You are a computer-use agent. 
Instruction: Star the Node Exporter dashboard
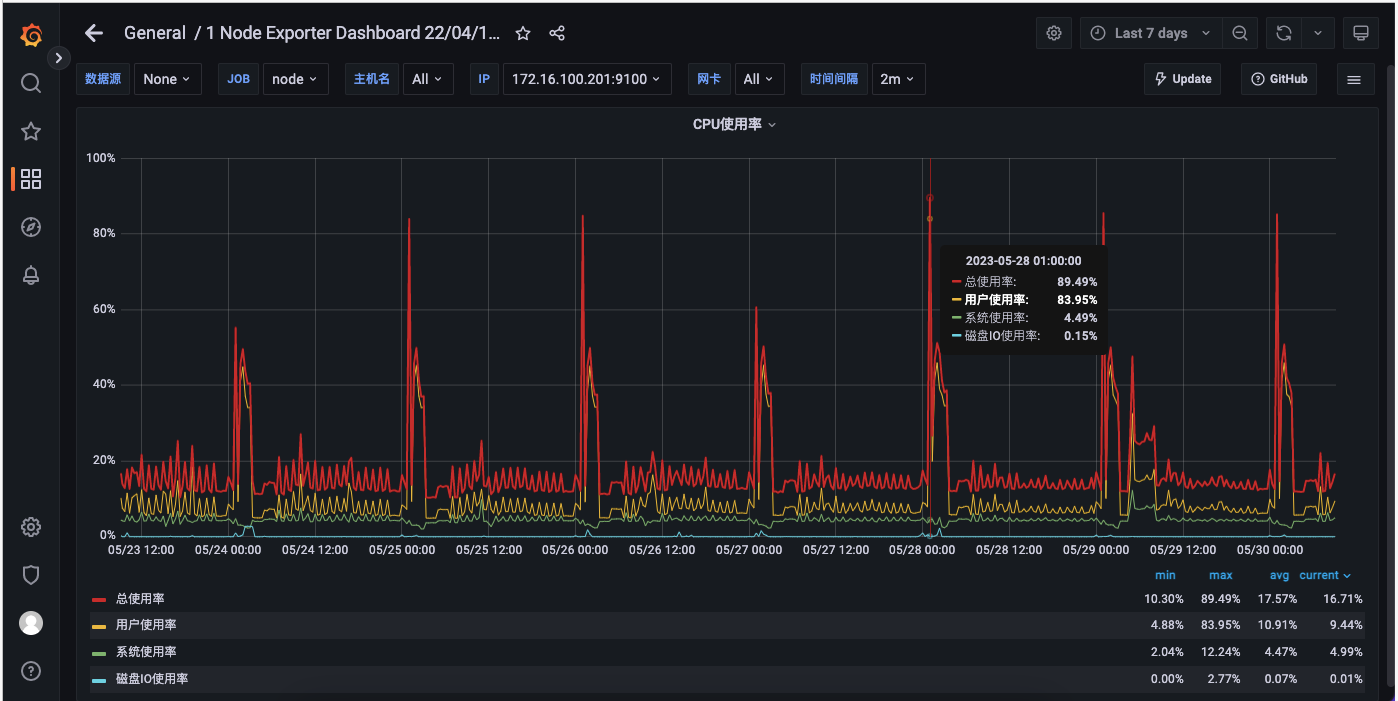click(522, 32)
